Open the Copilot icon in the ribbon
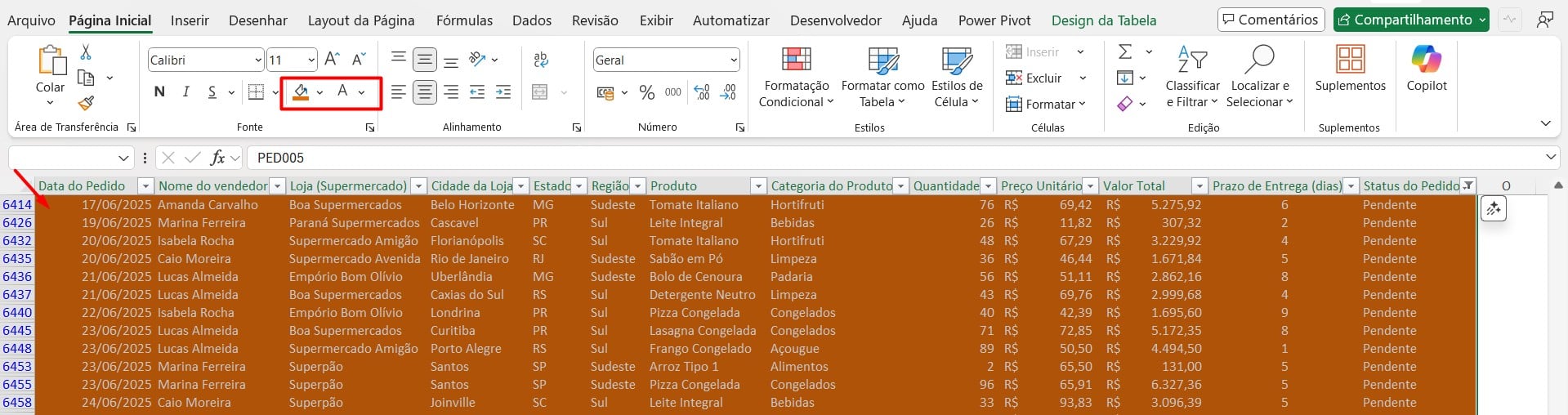 (1426, 69)
